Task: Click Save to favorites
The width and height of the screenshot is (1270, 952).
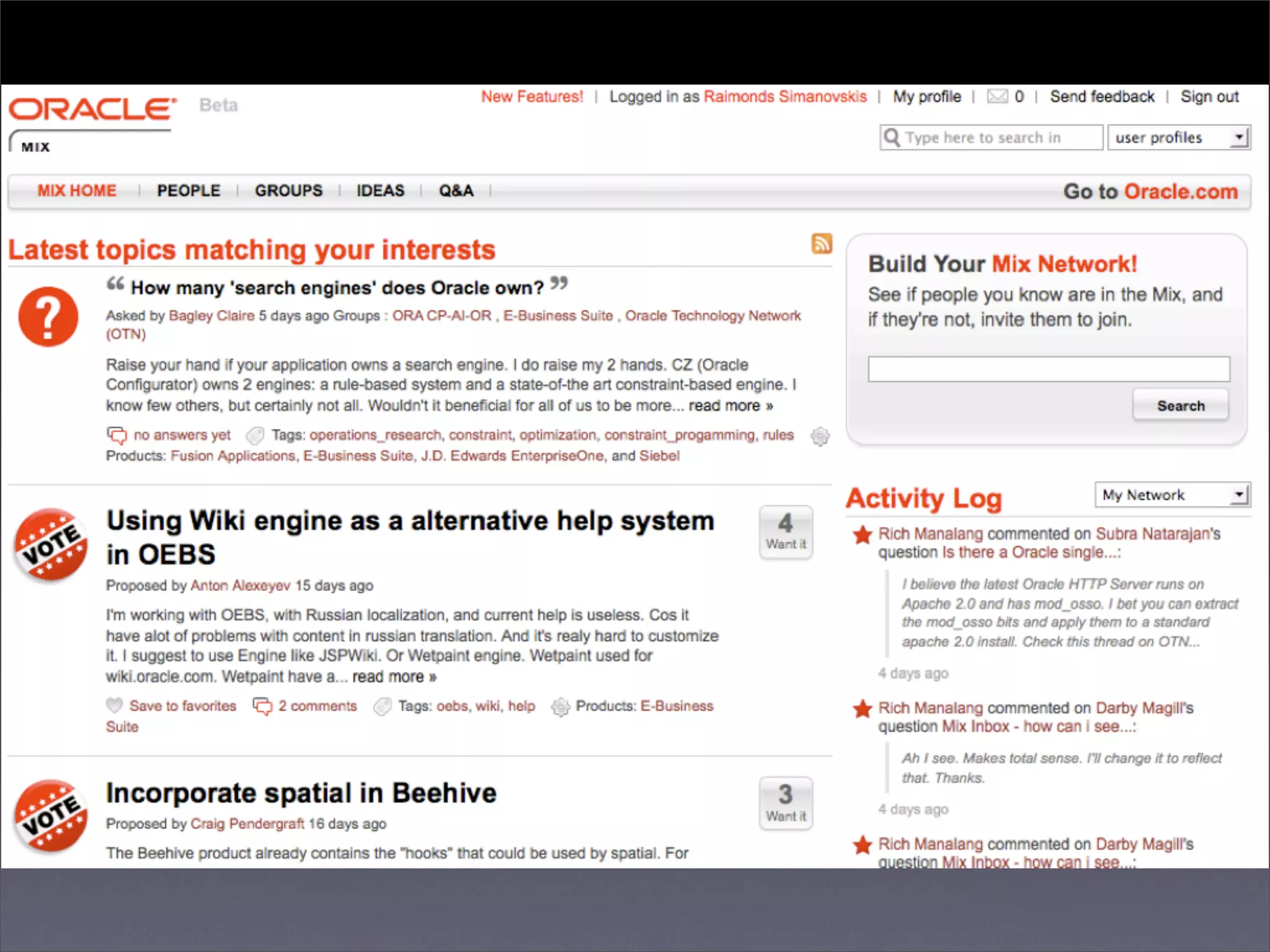Action: point(182,705)
